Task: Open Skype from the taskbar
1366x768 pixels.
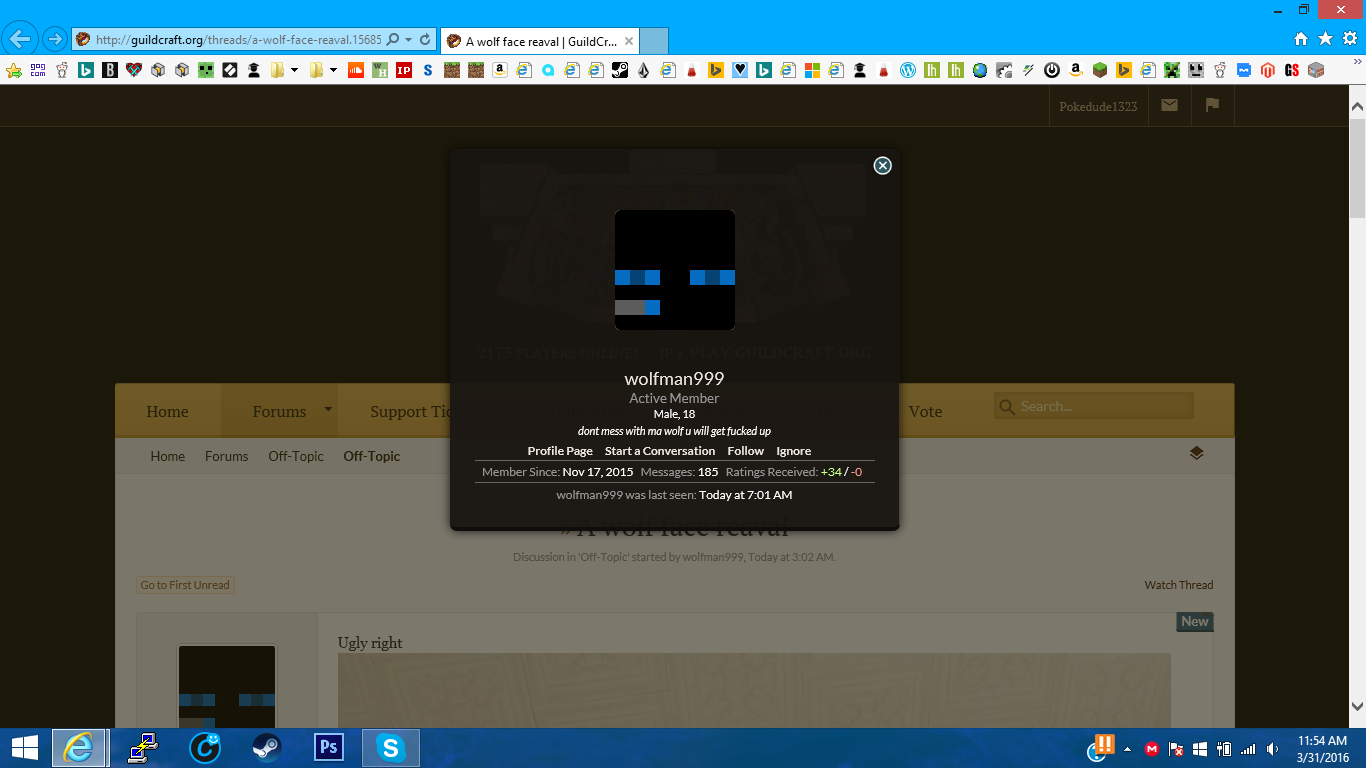Action: (x=391, y=748)
